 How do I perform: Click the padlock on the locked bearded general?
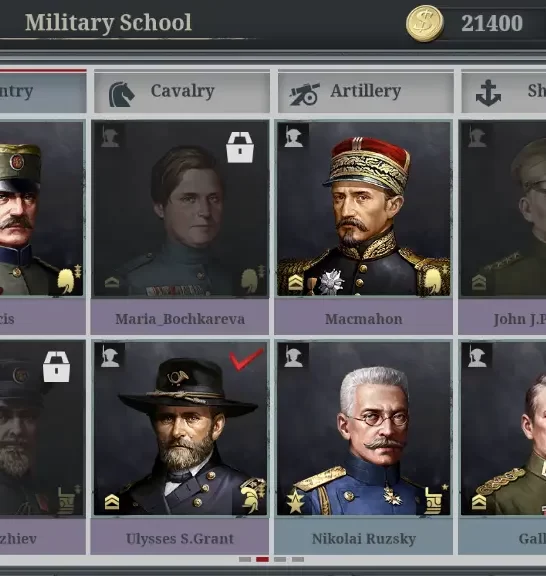[57, 367]
